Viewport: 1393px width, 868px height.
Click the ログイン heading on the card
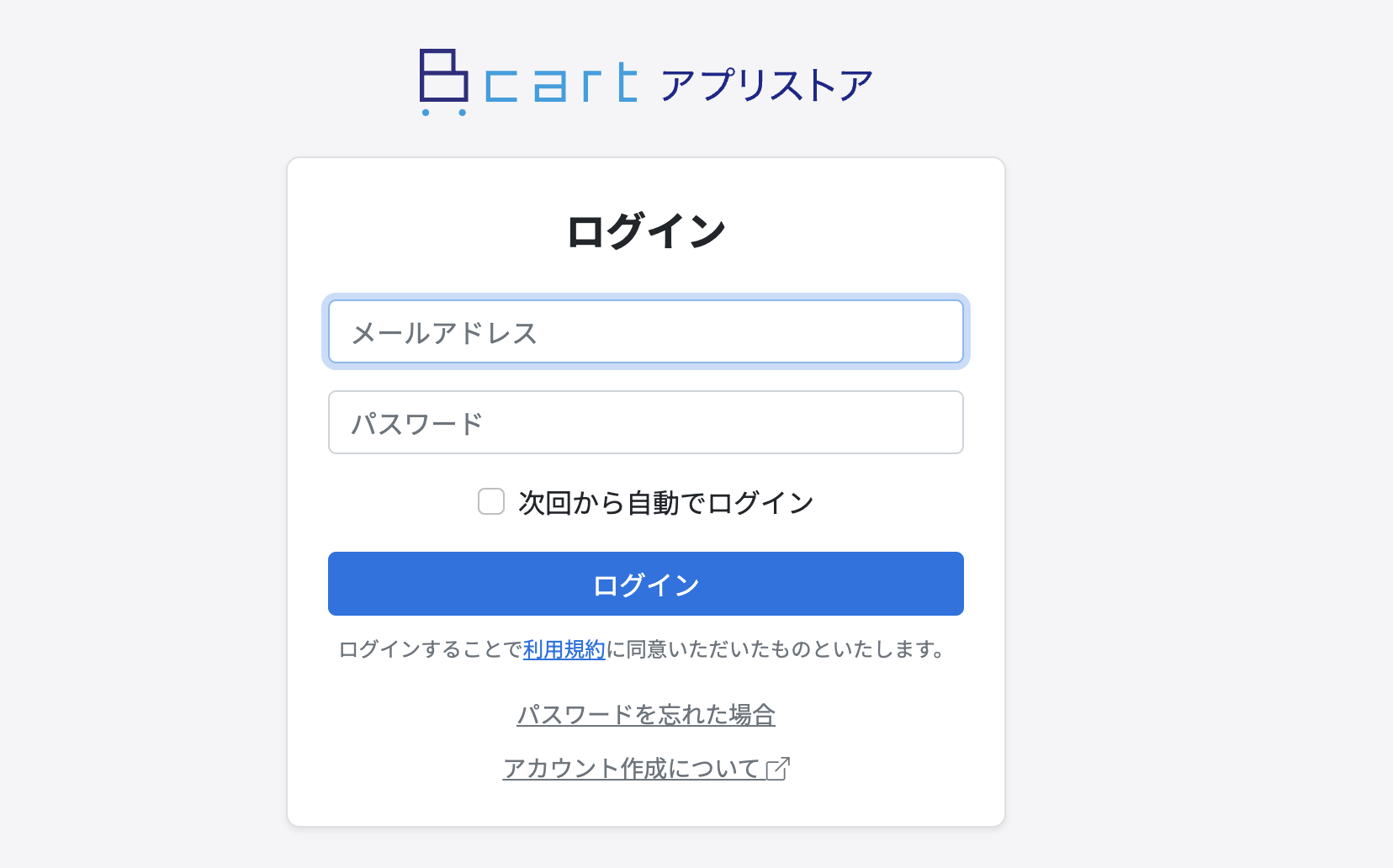(645, 229)
